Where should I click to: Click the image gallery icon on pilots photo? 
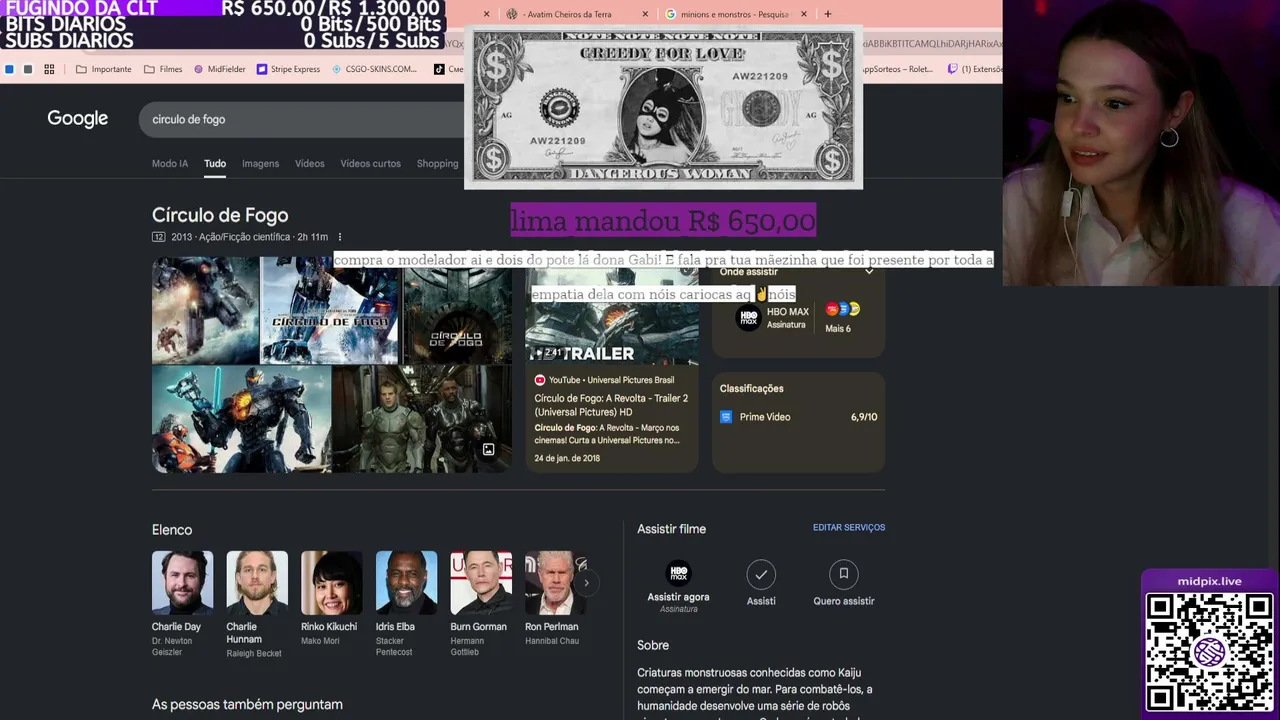coord(489,450)
